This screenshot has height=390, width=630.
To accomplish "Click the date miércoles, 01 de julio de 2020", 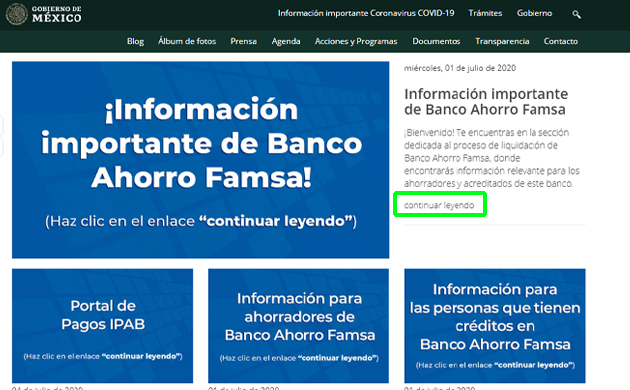I will [x=460, y=68].
